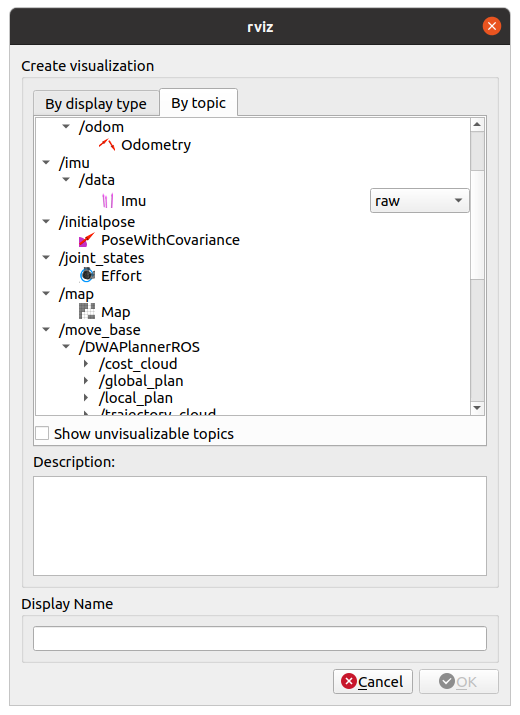Select the By topic tab
The width and height of the screenshot is (520, 715).
coord(198,103)
